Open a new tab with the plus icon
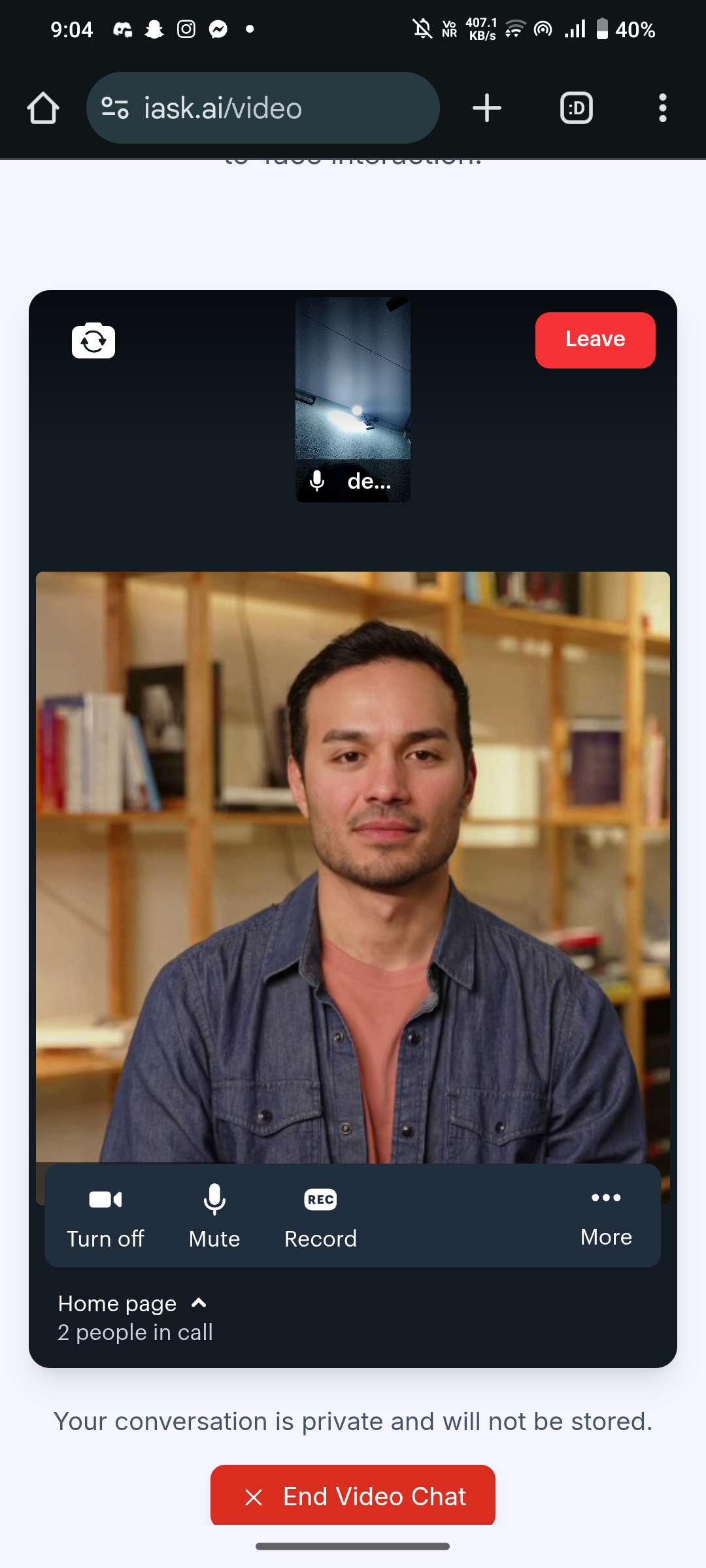This screenshot has width=706, height=1568. pyautogui.click(x=487, y=108)
